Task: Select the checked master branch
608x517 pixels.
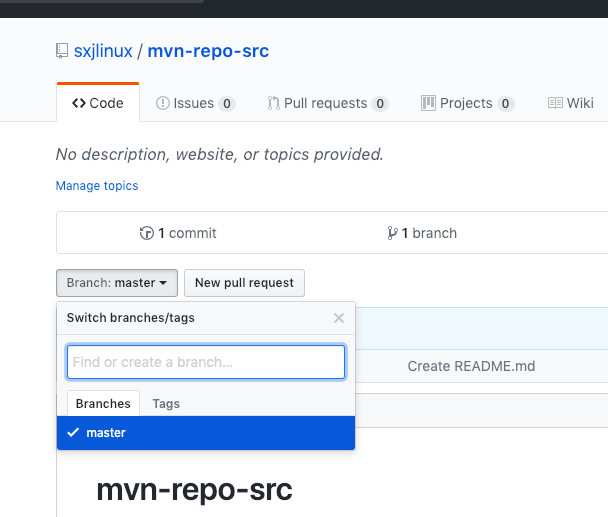Action: click(206, 433)
